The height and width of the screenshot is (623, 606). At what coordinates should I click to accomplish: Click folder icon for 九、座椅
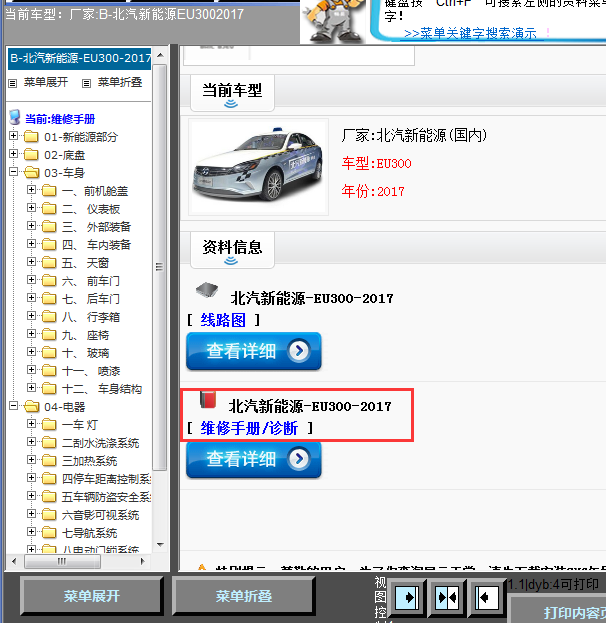coord(49,335)
